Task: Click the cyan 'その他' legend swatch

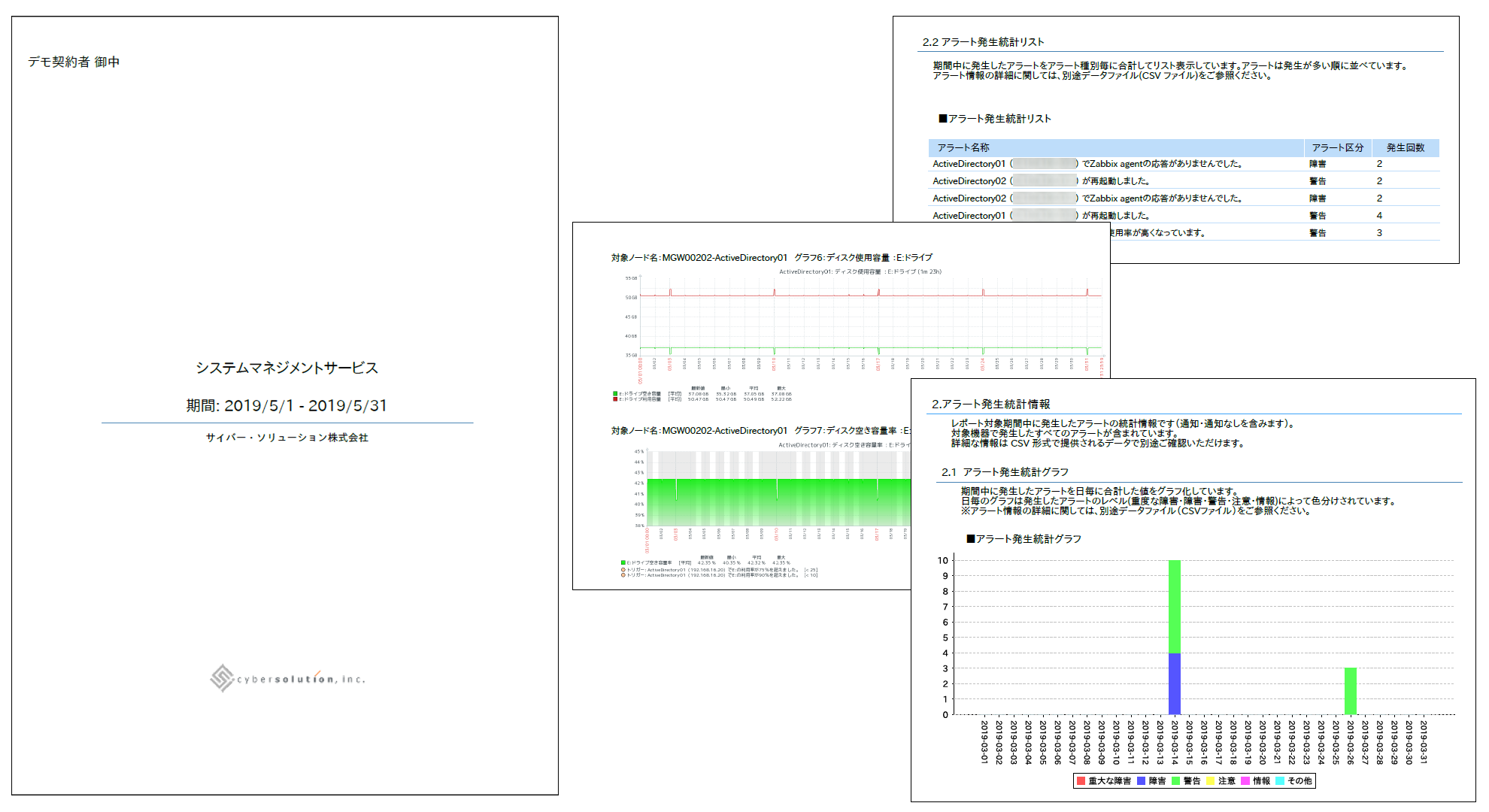Action: pos(1280,781)
